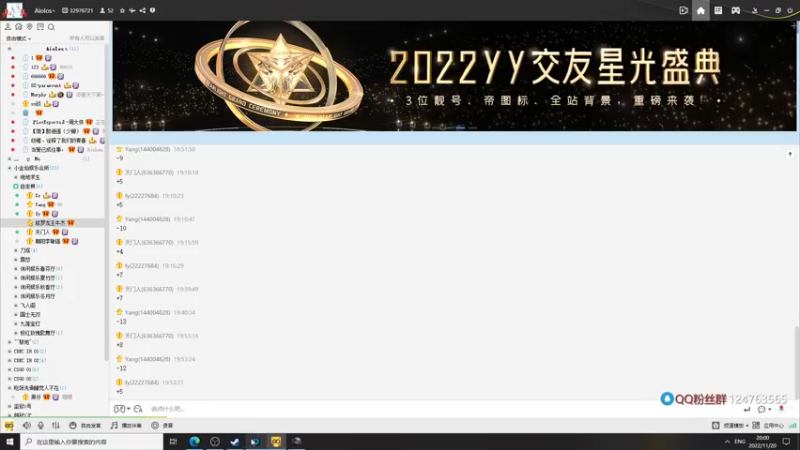Screen dimensions: 800x450
Task: Select the 国士无双 sub-channel
Action: (30, 314)
